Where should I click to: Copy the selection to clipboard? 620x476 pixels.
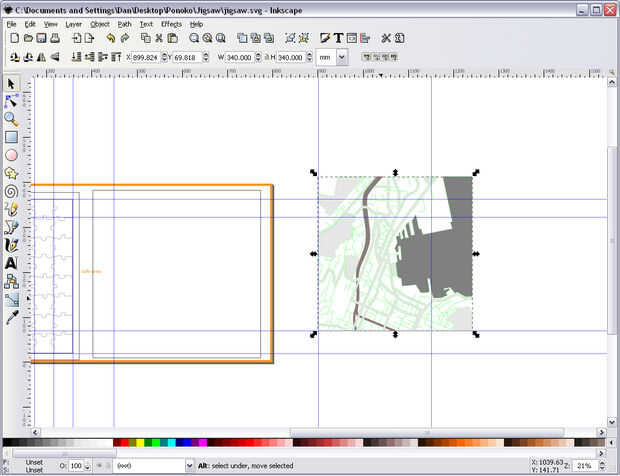coord(146,38)
